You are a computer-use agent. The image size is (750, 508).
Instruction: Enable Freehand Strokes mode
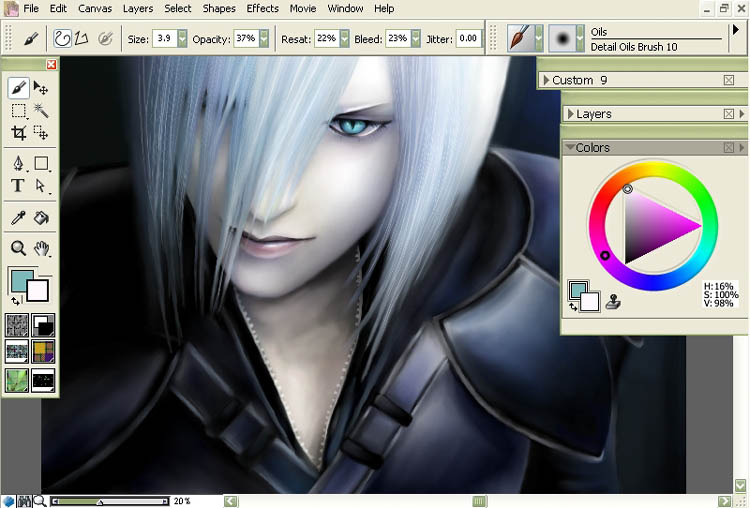coord(62,38)
